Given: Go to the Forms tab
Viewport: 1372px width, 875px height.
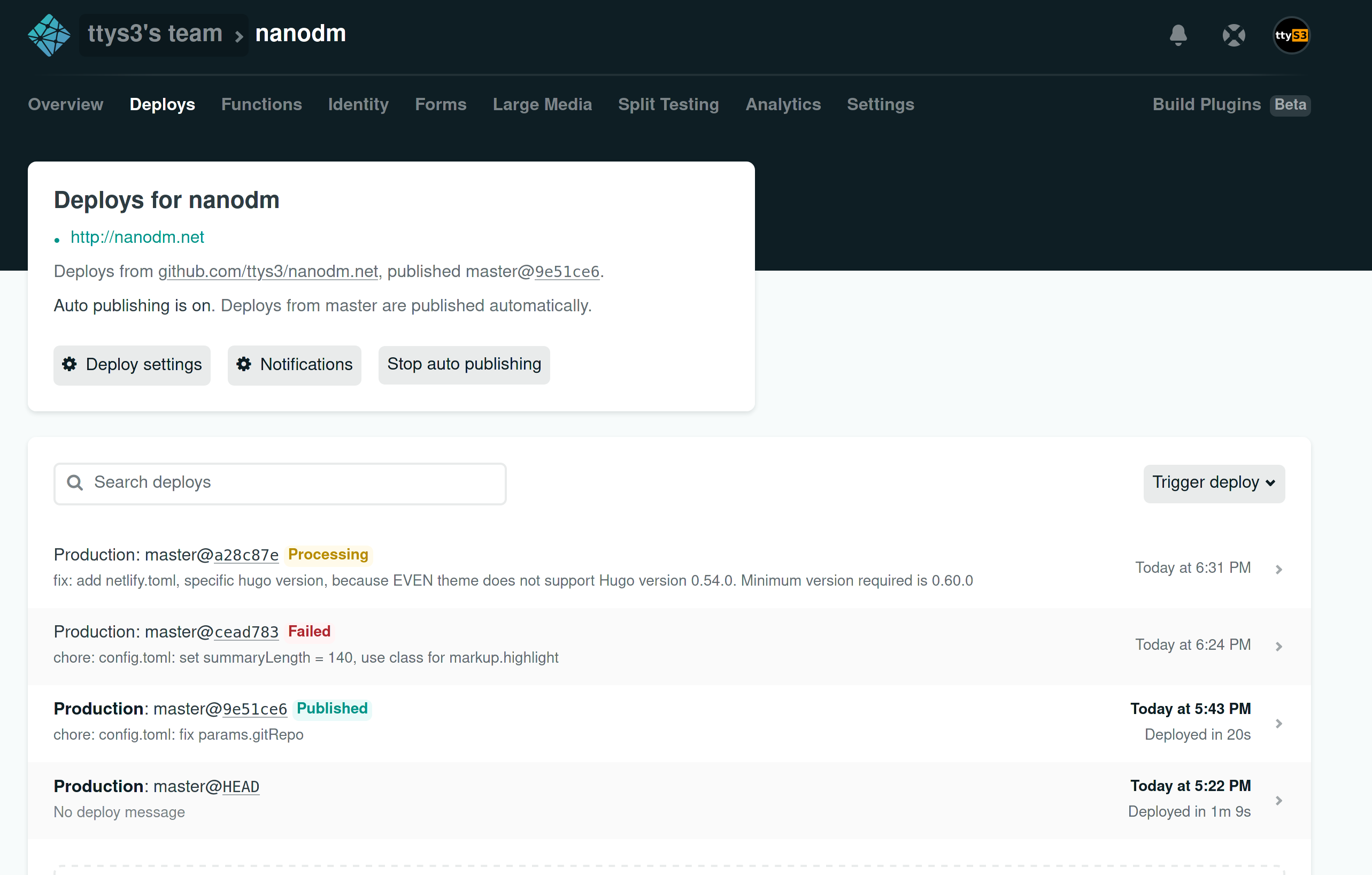Looking at the screenshot, I should point(441,104).
